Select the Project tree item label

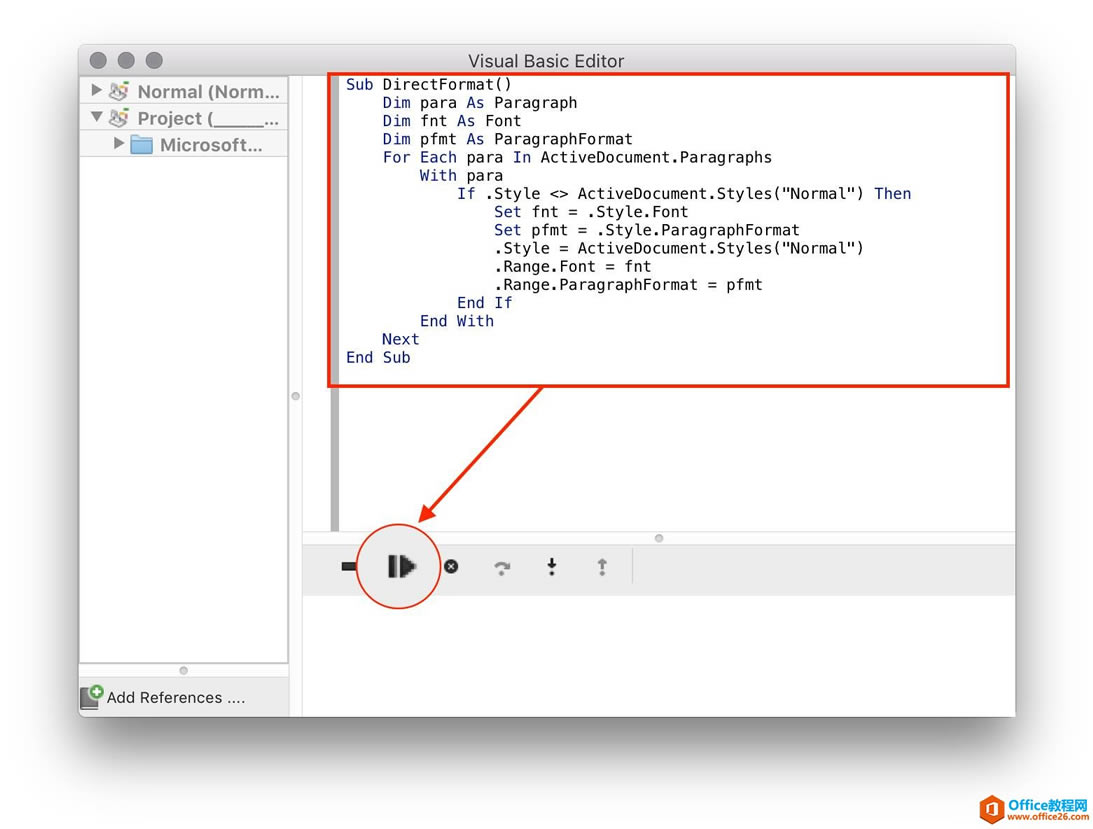coord(208,118)
